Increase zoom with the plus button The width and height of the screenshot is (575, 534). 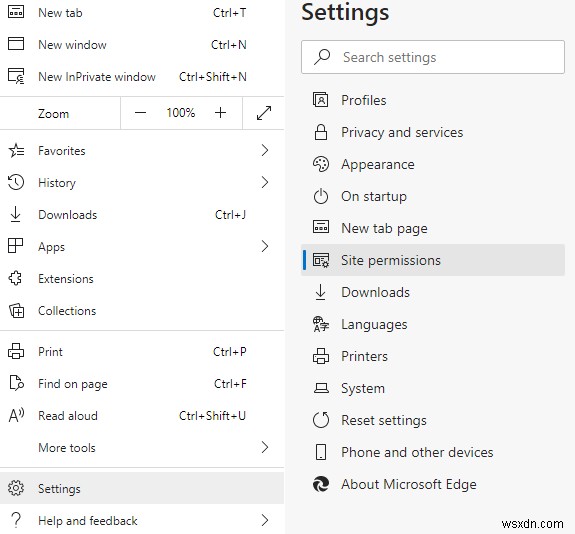tap(220, 113)
